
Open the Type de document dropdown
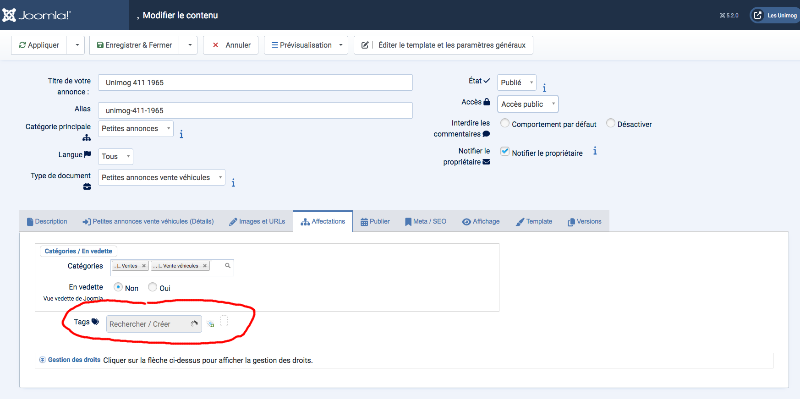coord(161,177)
